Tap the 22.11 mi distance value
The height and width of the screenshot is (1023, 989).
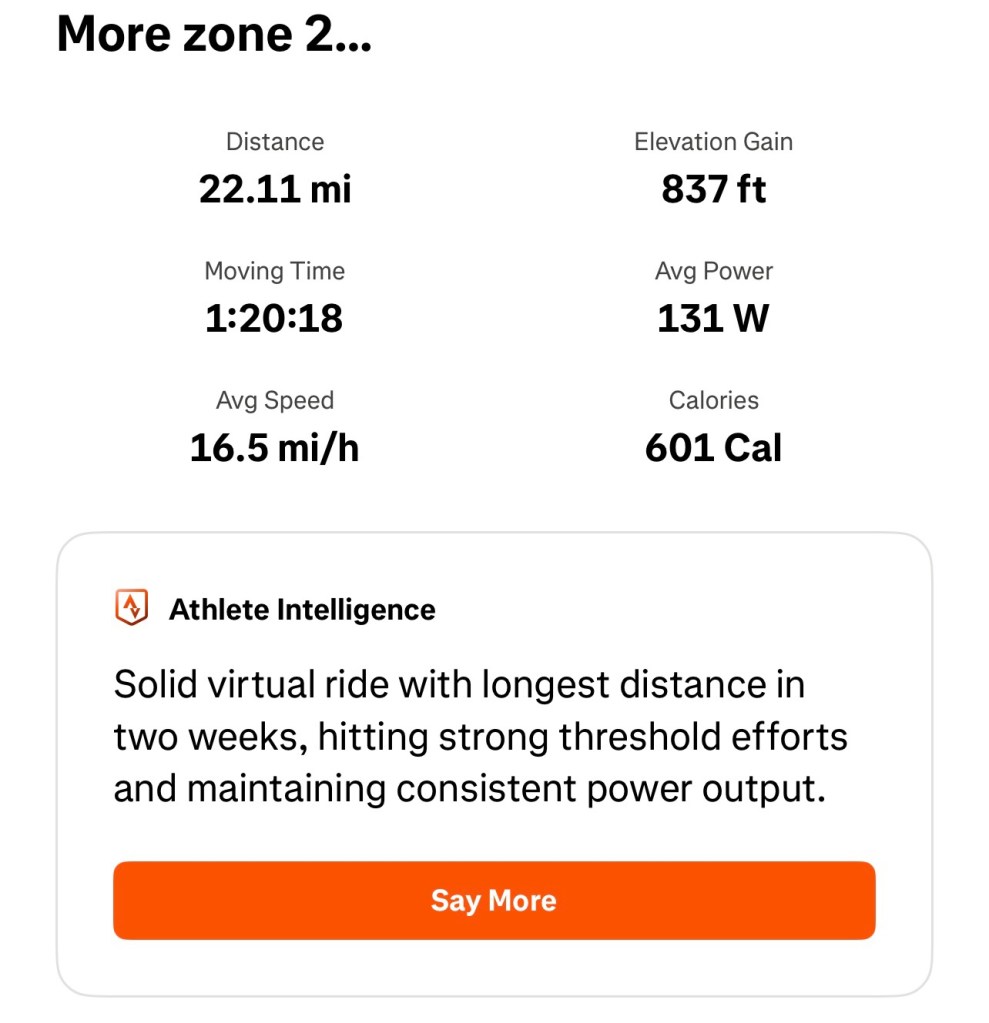coord(275,188)
